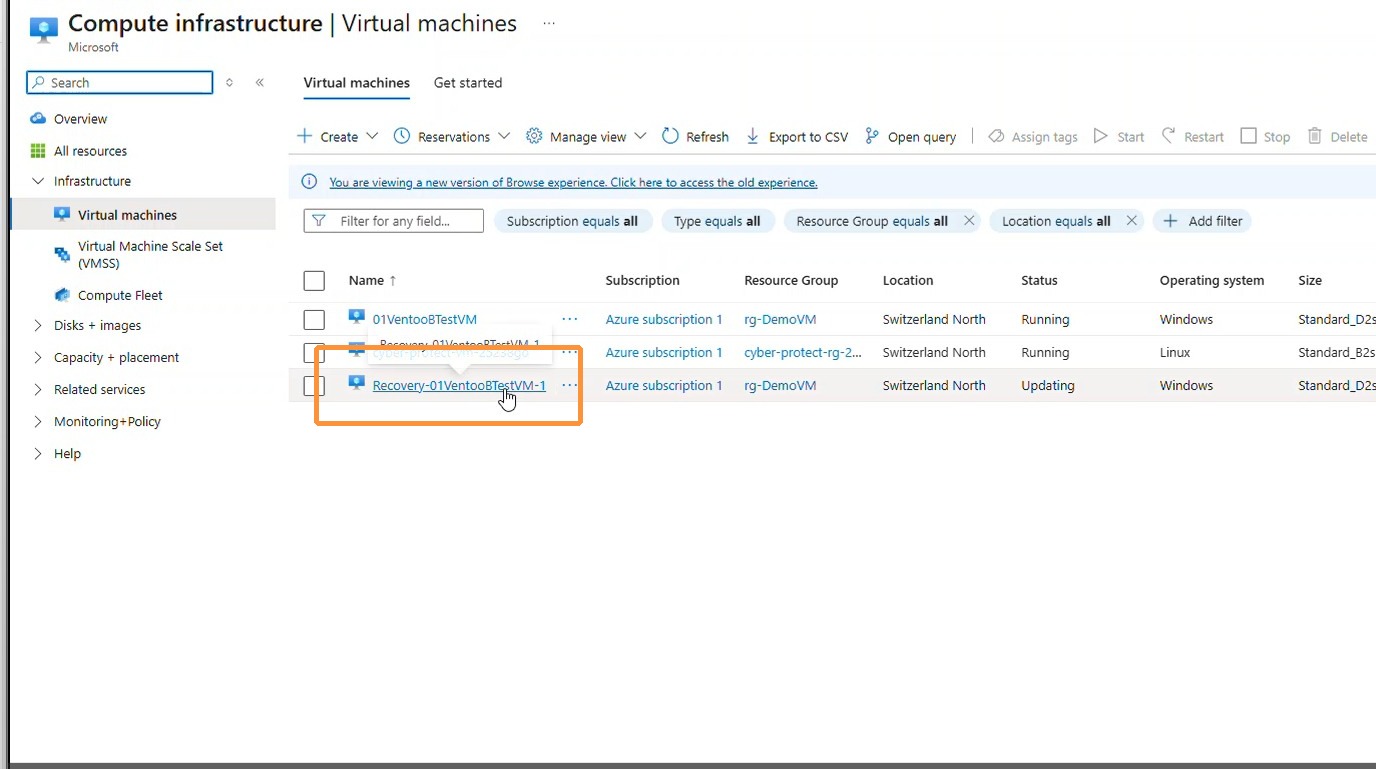
Task: Open cyber-protect-rg-2... resource group link
Action: click(803, 352)
